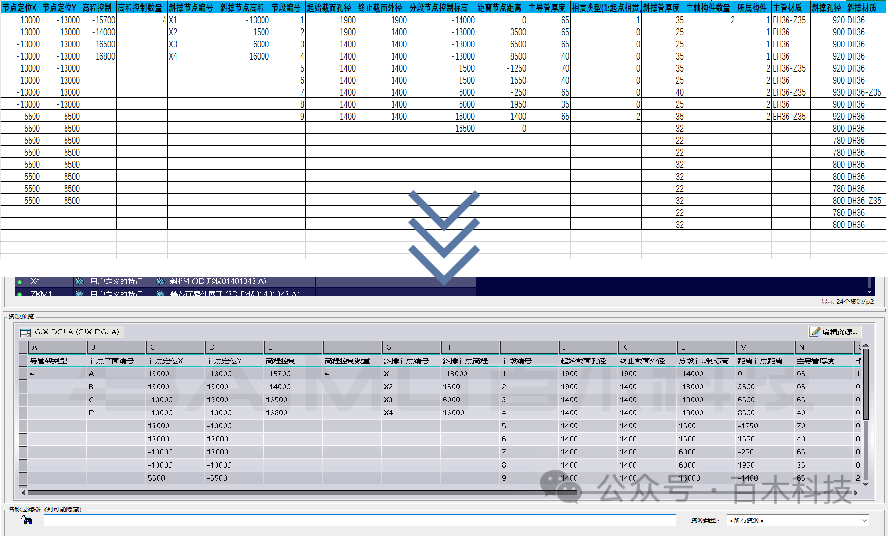Click the pencil icon on the edit parameters button

click(x=817, y=331)
